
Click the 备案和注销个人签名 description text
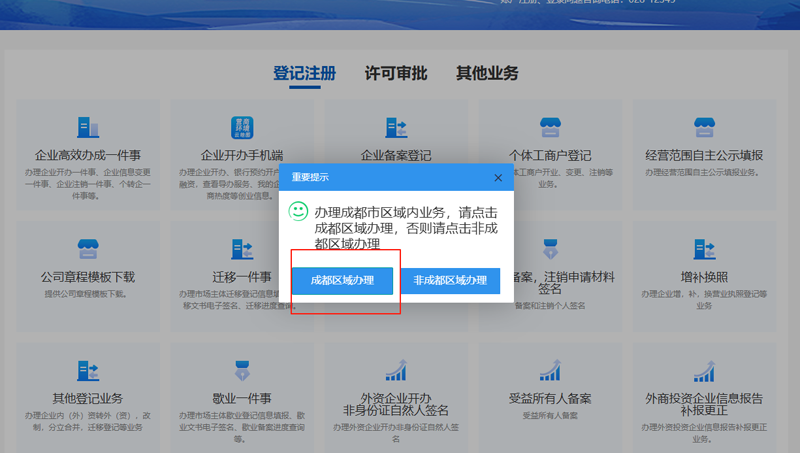(x=550, y=306)
